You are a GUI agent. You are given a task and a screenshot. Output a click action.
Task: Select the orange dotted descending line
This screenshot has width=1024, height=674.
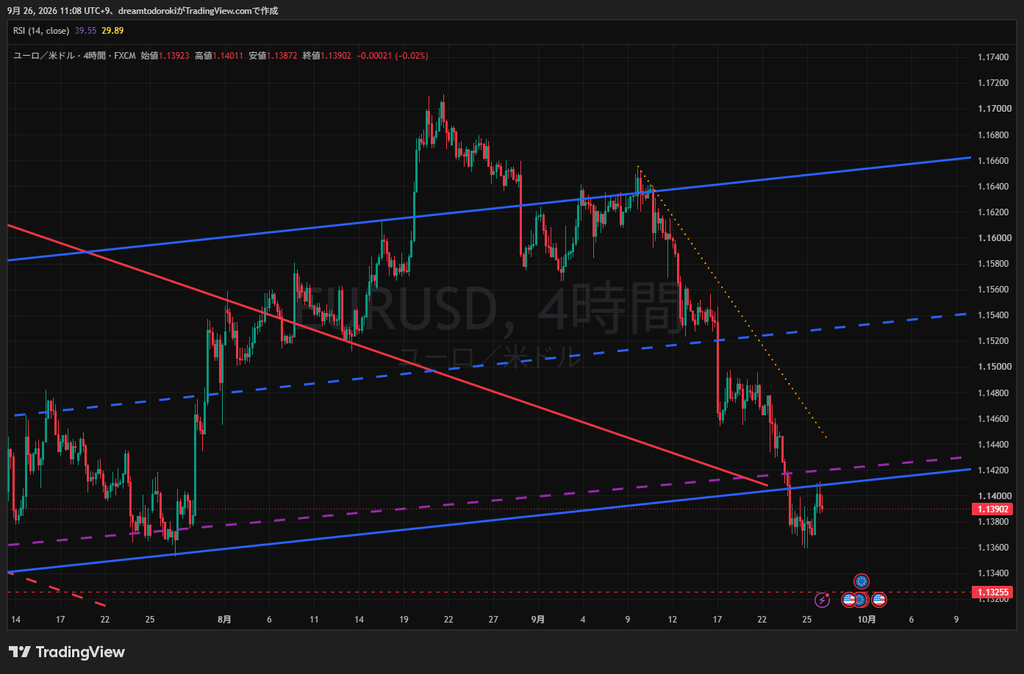pyautogui.click(x=731, y=301)
